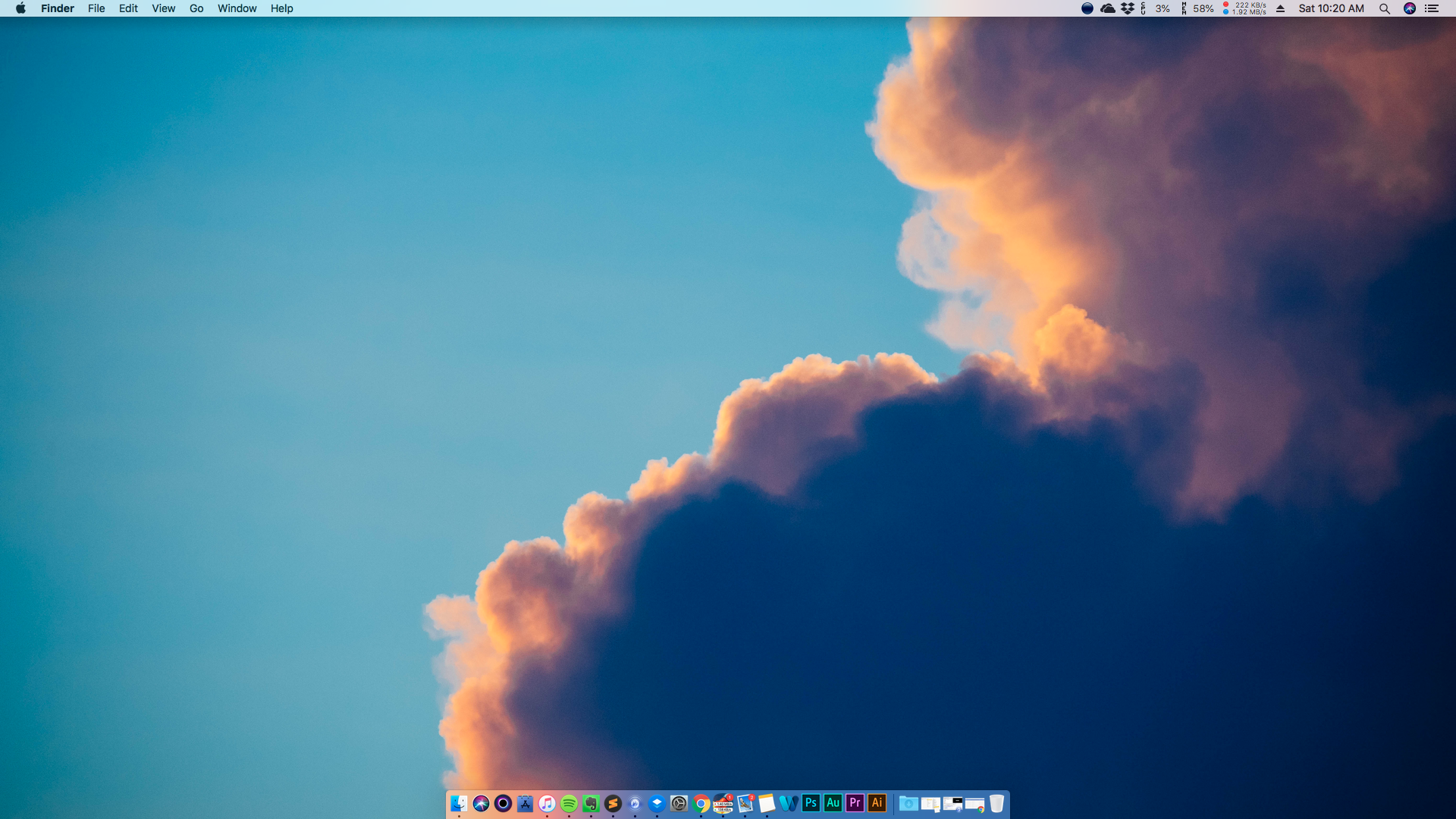Open Finder from the Dock
Viewport: 1456px width, 819px height.
pyautogui.click(x=459, y=803)
